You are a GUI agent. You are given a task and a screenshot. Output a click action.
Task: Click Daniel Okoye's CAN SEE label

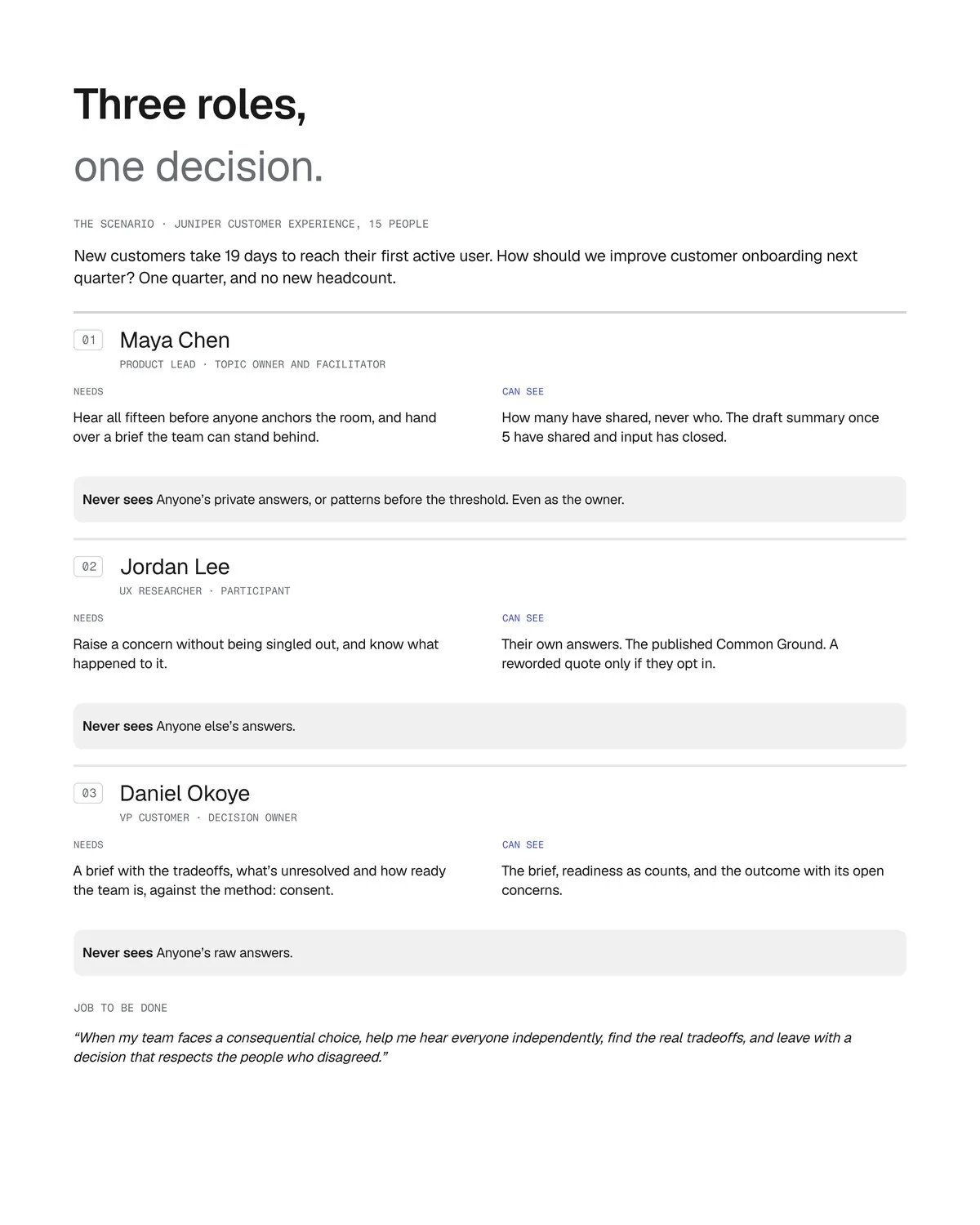tap(523, 845)
